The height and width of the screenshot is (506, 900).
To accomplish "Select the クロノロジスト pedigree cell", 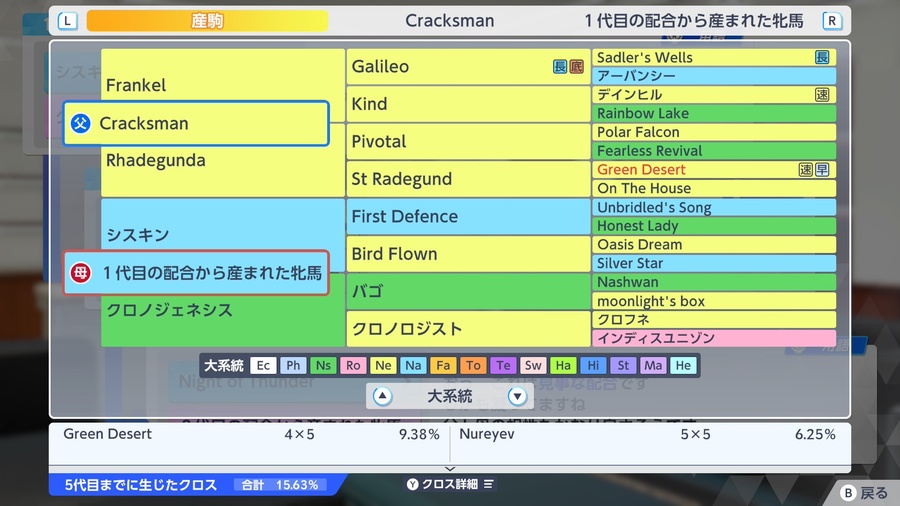I will 468,329.
